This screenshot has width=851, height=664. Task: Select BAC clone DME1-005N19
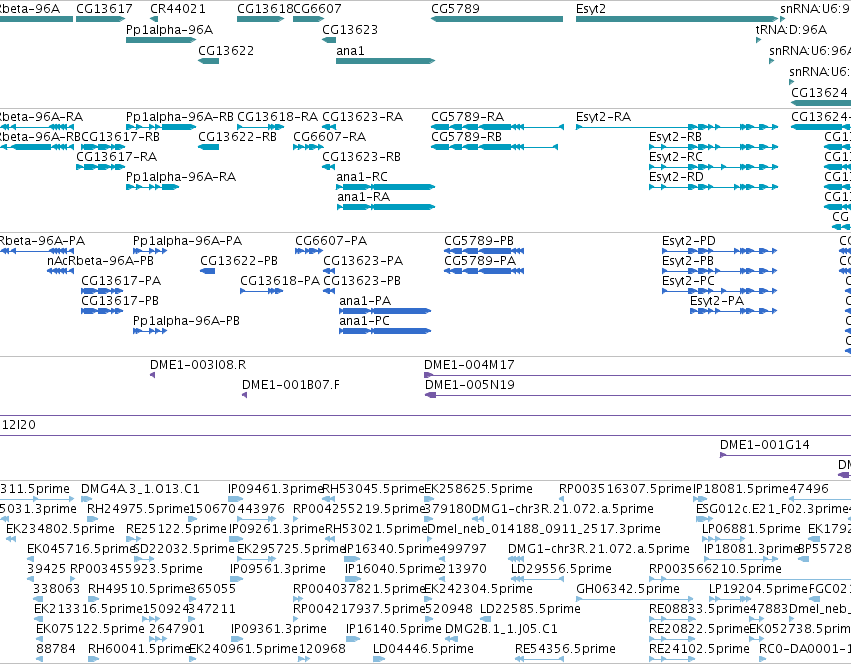click(x=638, y=395)
